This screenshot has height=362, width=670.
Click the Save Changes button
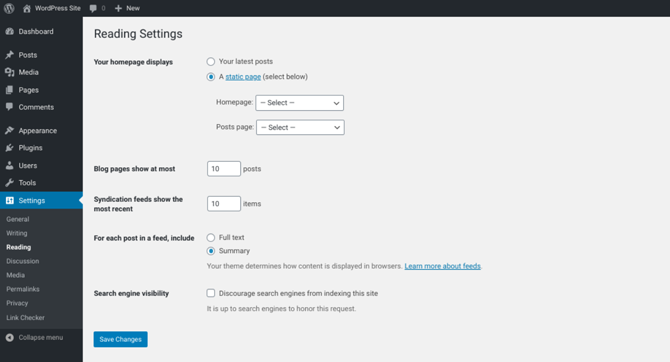pyautogui.click(x=120, y=339)
